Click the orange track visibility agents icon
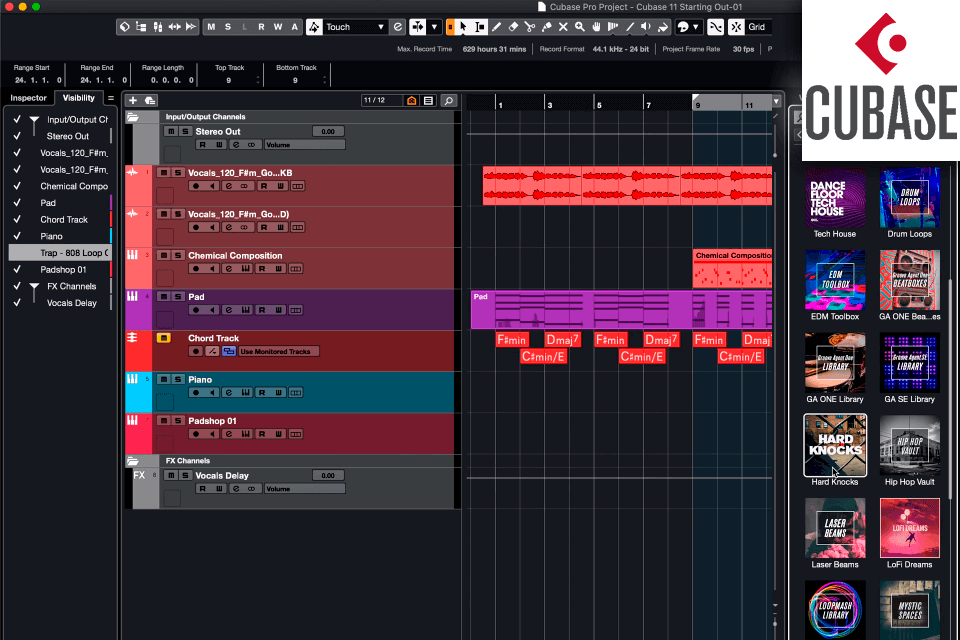This screenshot has height=640, width=960. 411,100
